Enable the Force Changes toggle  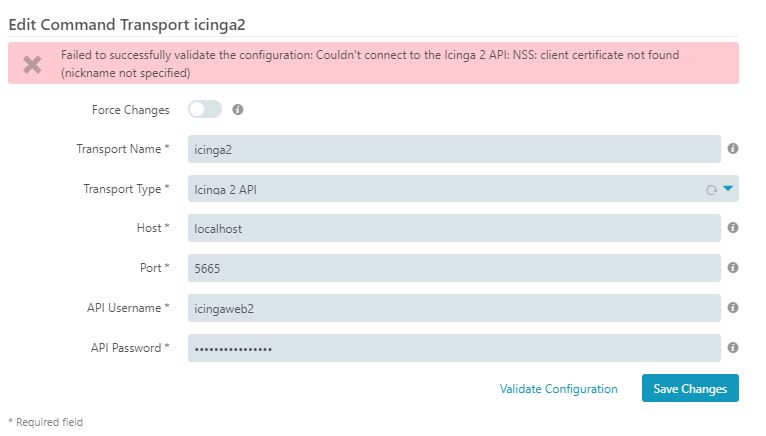tap(205, 109)
